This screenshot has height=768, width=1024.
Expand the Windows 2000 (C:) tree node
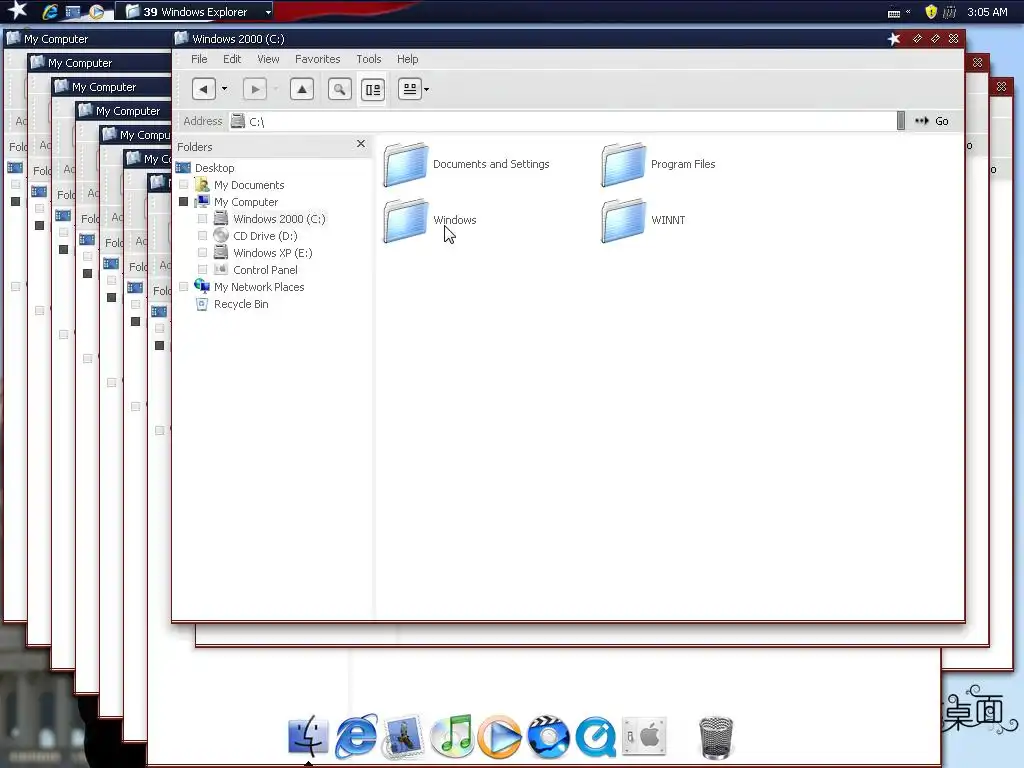[202, 219]
